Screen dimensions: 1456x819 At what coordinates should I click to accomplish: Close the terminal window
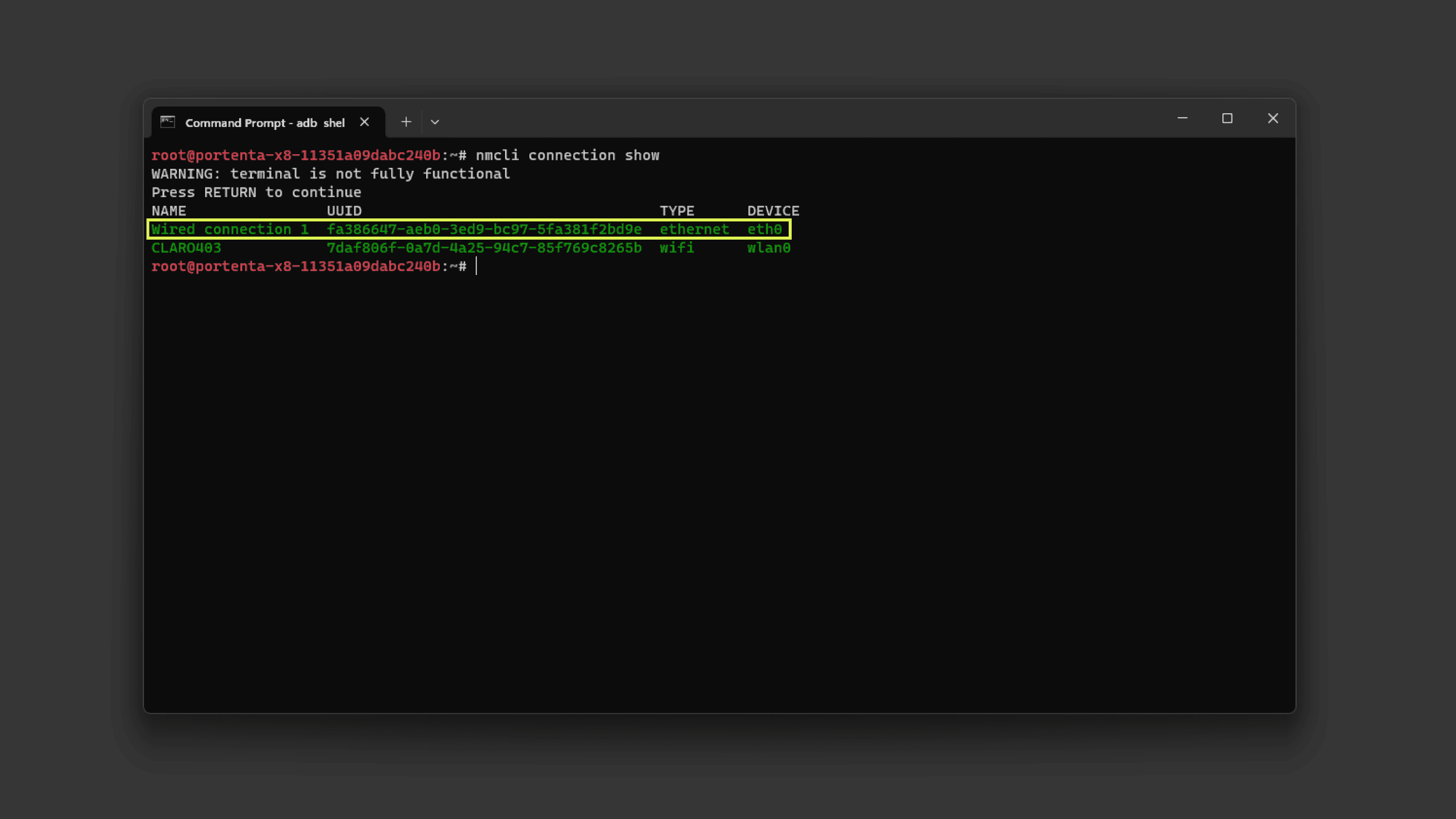point(1272,119)
